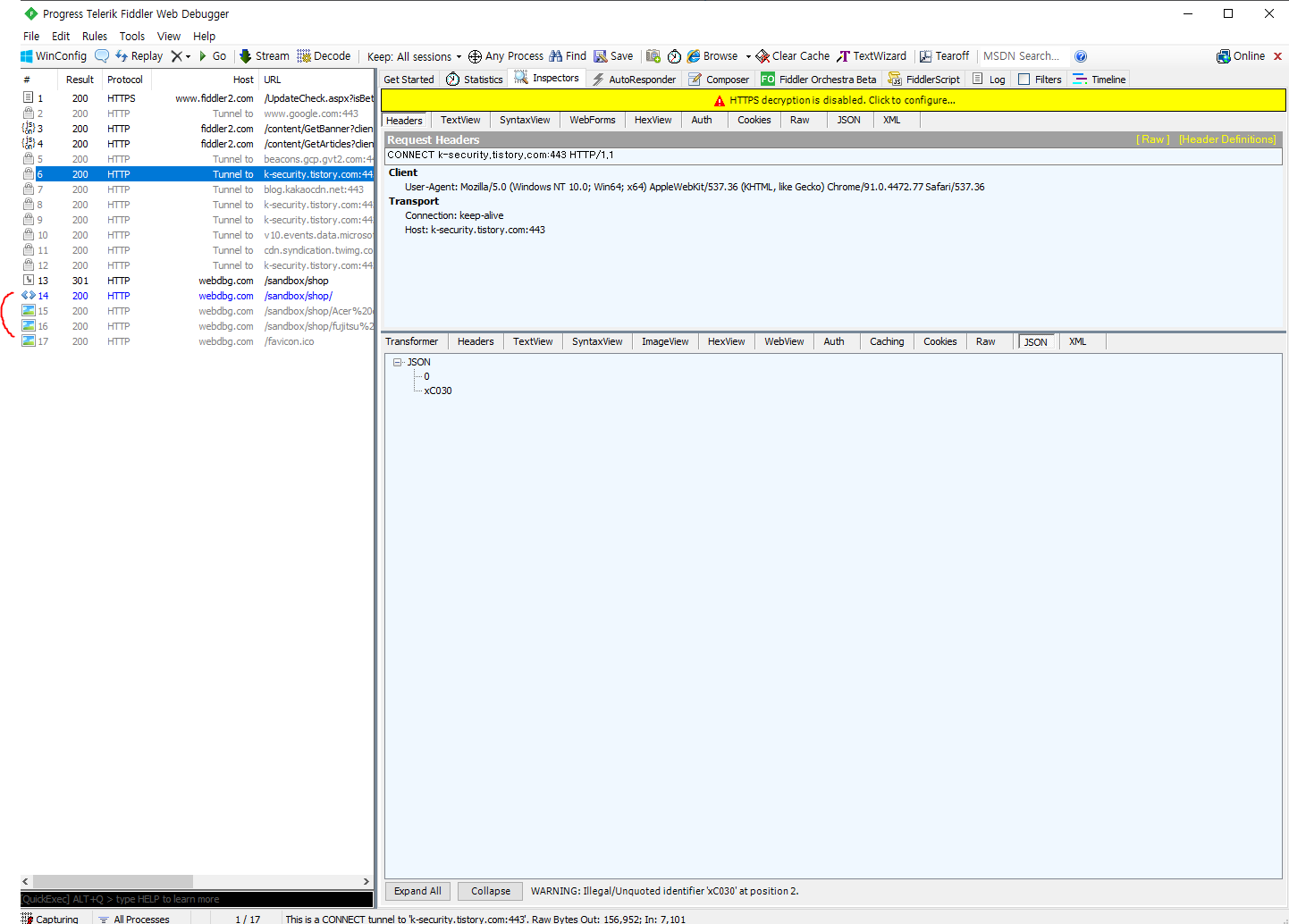Enable the Filters checkbox tab
Image resolution: width=1289 pixels, height=924 pixels.
point(1040,80)
